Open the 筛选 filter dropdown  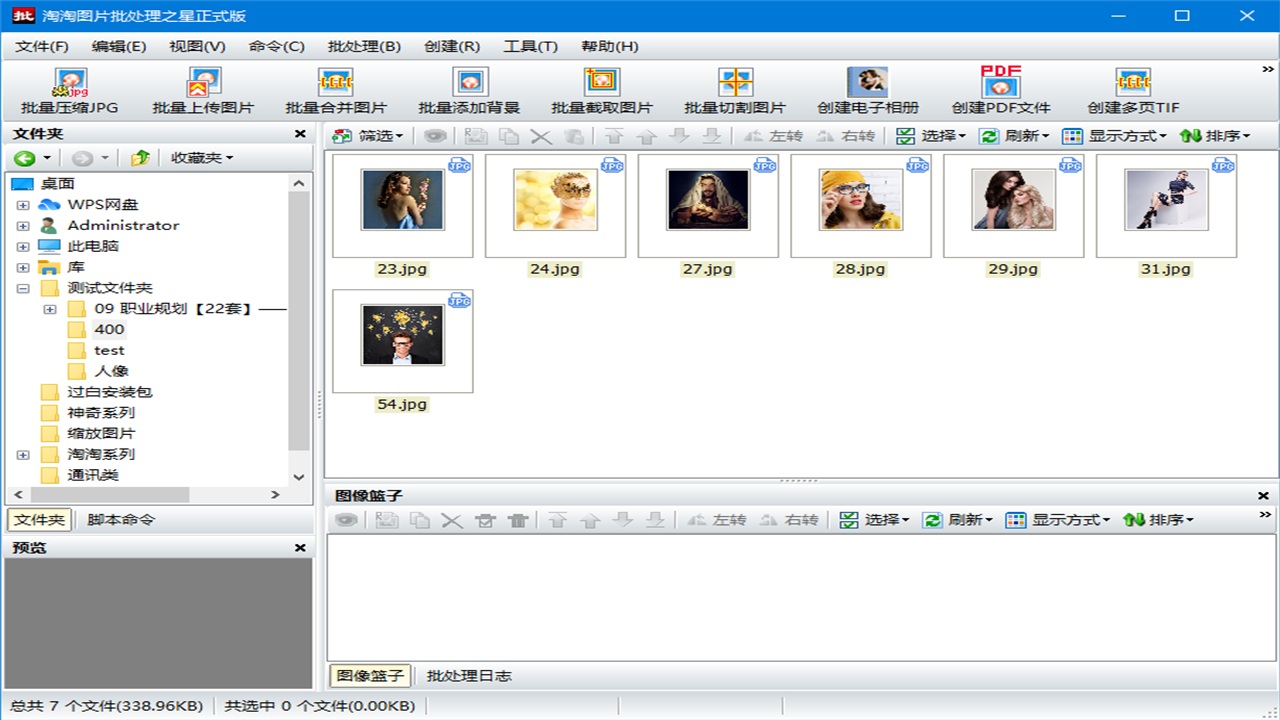[368, 136]
